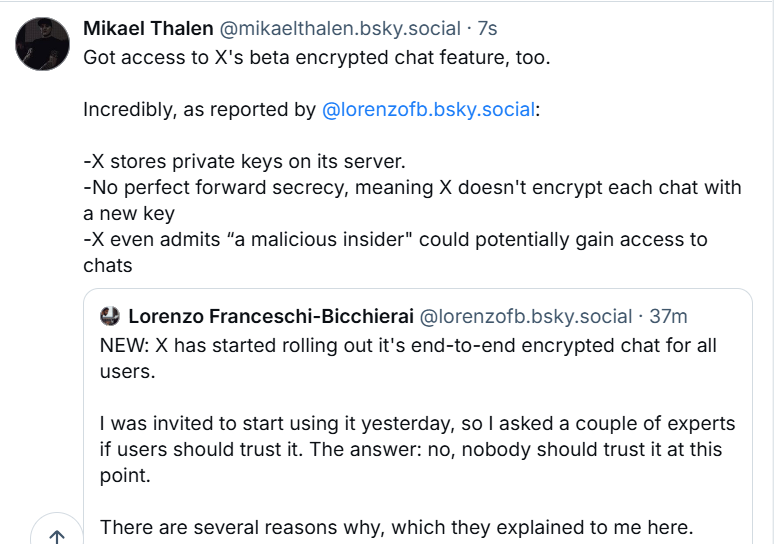Open the gray @lorenzofb.bsky.social handle in quoted post

[526, 316]
